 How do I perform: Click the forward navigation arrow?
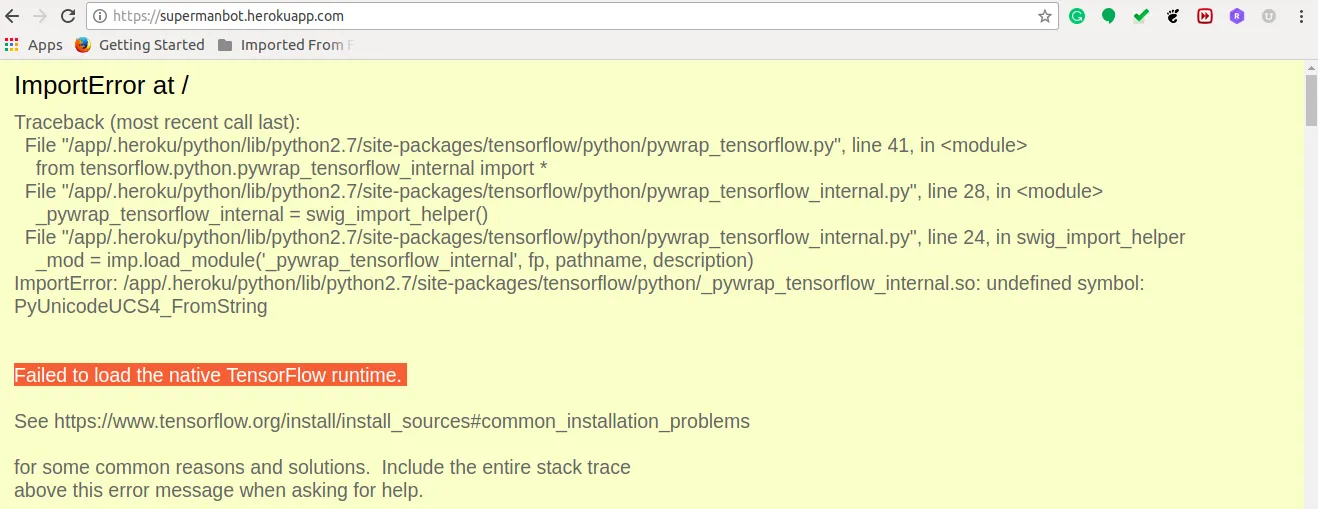[40, 16]
